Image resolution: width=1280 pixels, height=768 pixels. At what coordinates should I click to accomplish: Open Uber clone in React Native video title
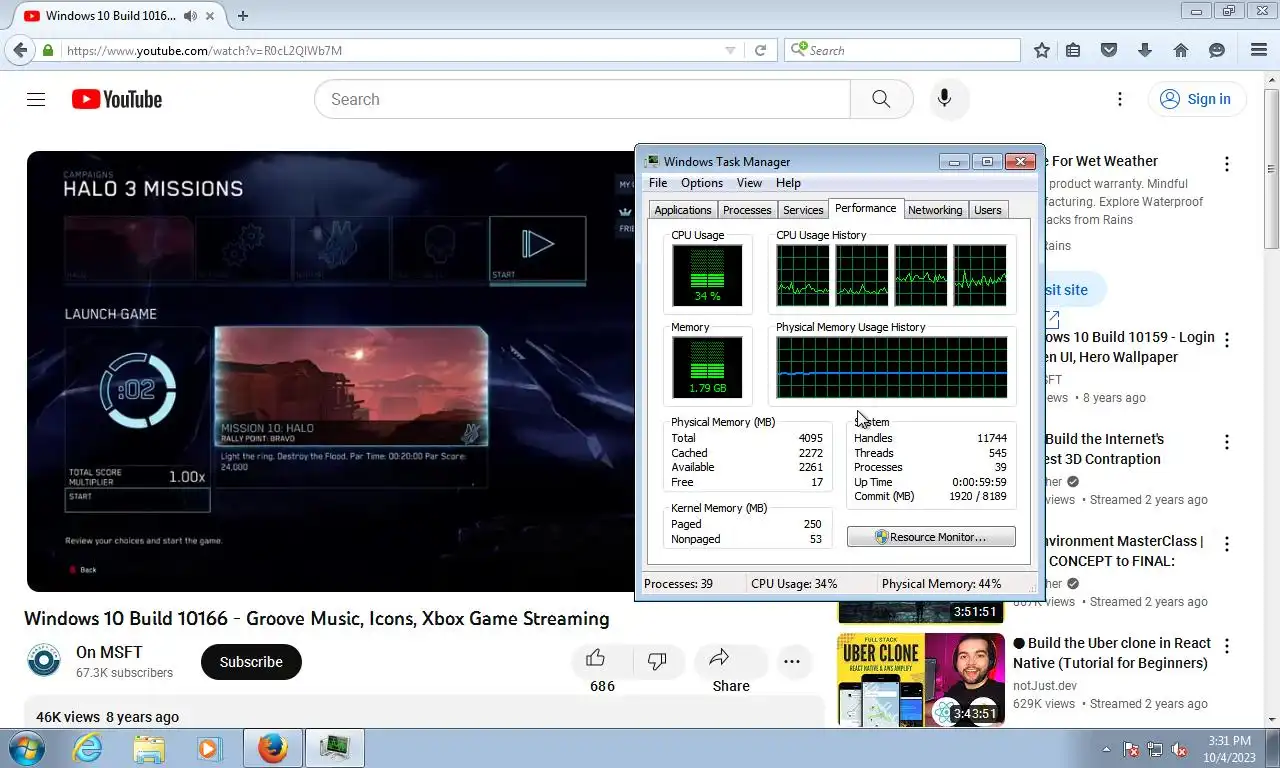(x=1112, y=653)
